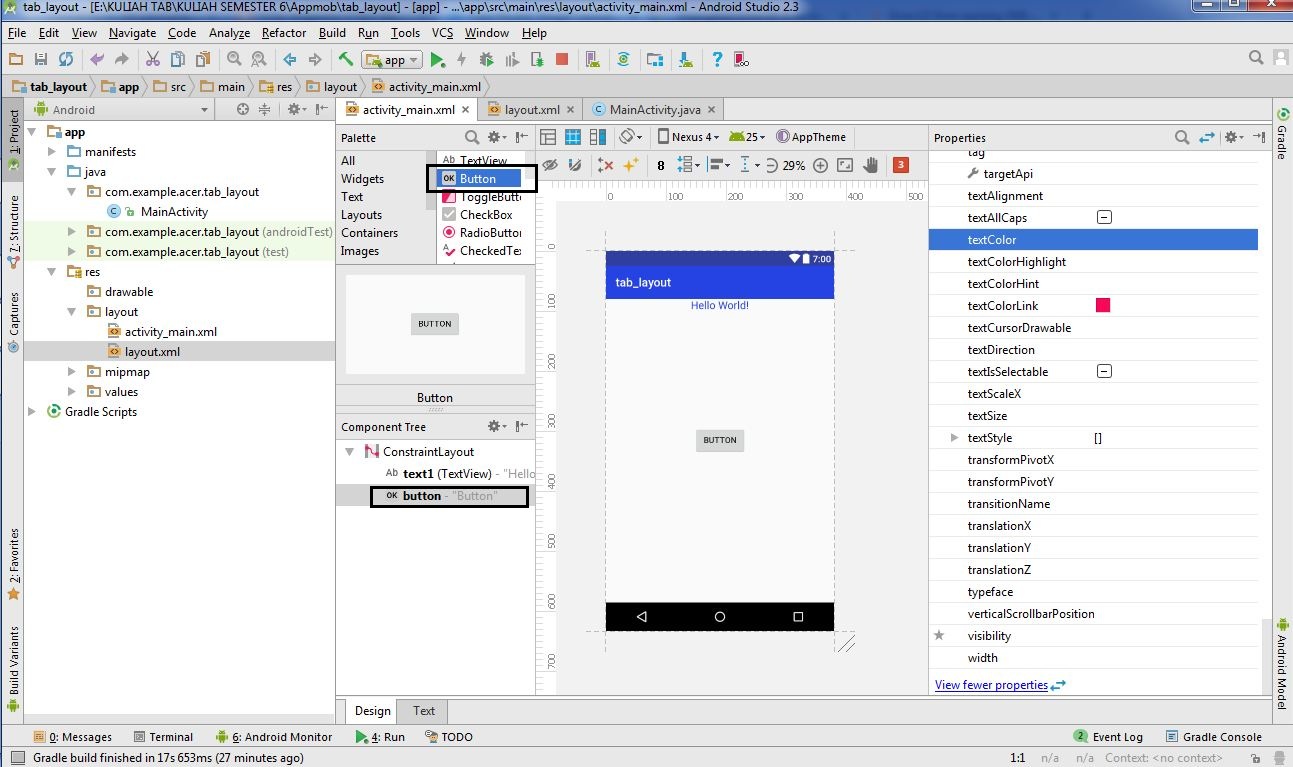The width and height of the screenshot is (1293, 767).
Task: Expand the textStyle property
Action: click(954, 438)
